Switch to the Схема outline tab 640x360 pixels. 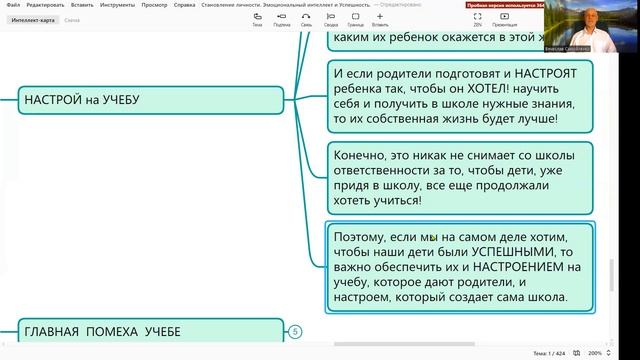coord(72,20)
